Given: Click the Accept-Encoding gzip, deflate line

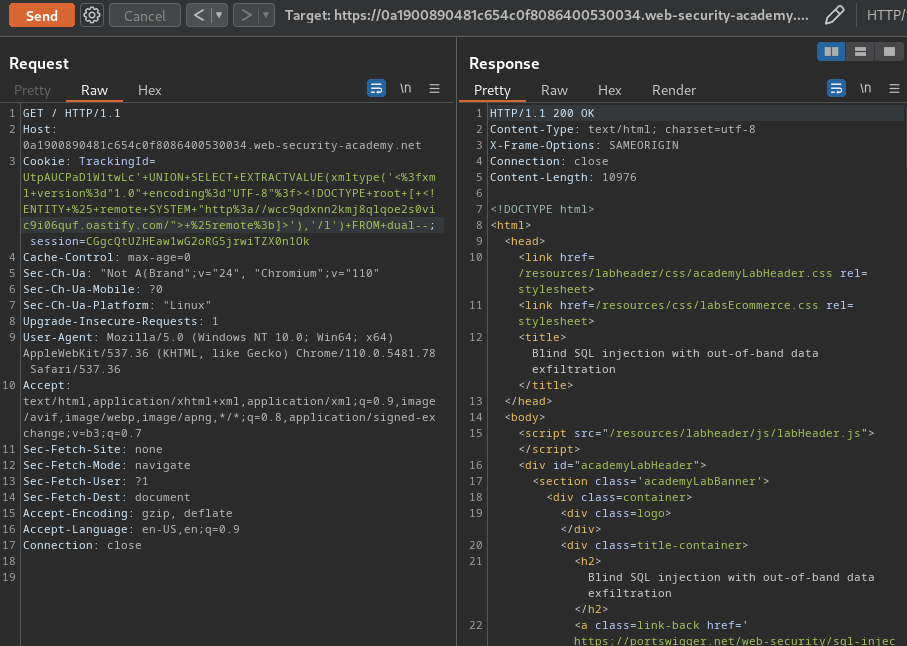Looking at the screenshot, I should (x=127, y=514).
